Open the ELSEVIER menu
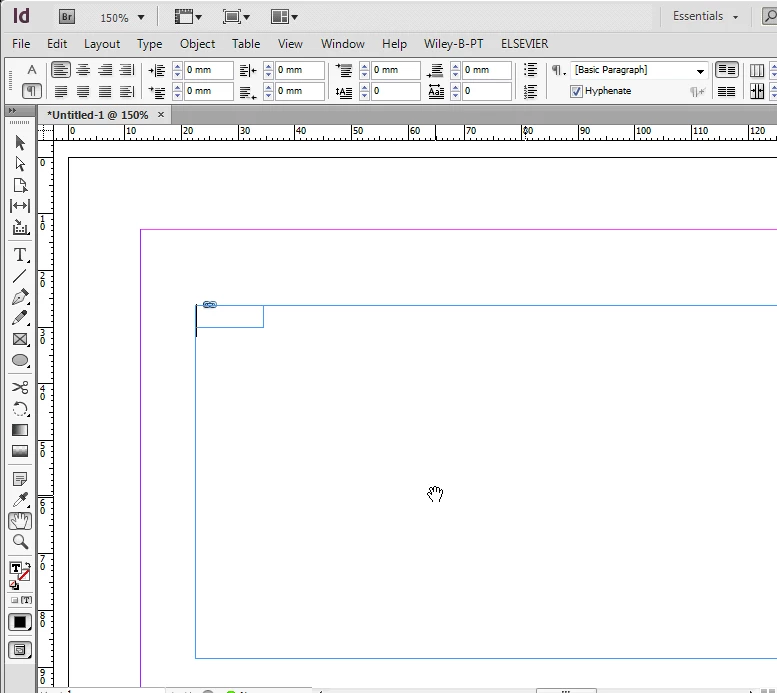This screenshot has height=693, width=777. click(x=524, y=44)
